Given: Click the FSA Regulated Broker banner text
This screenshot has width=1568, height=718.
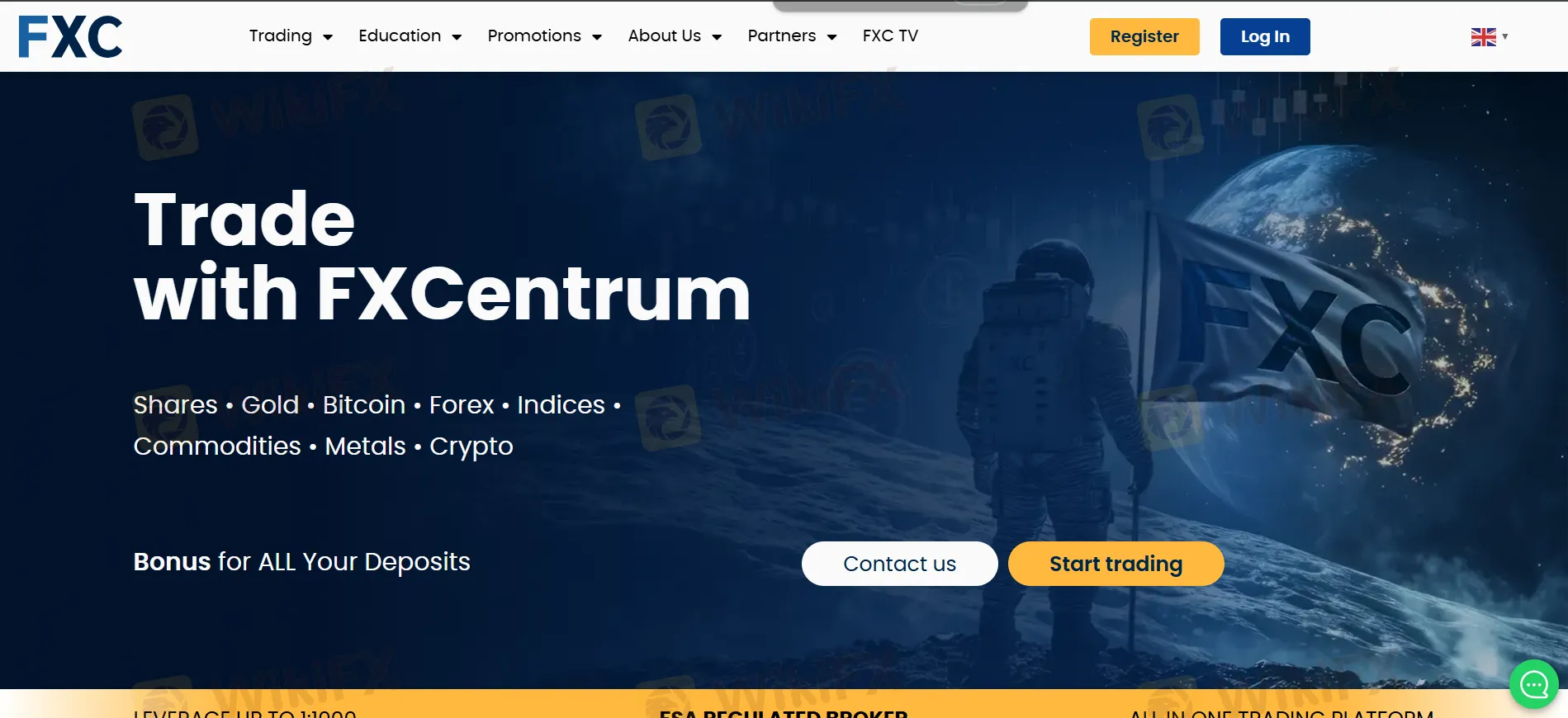Looking at the screenshot, I should 784,713.
